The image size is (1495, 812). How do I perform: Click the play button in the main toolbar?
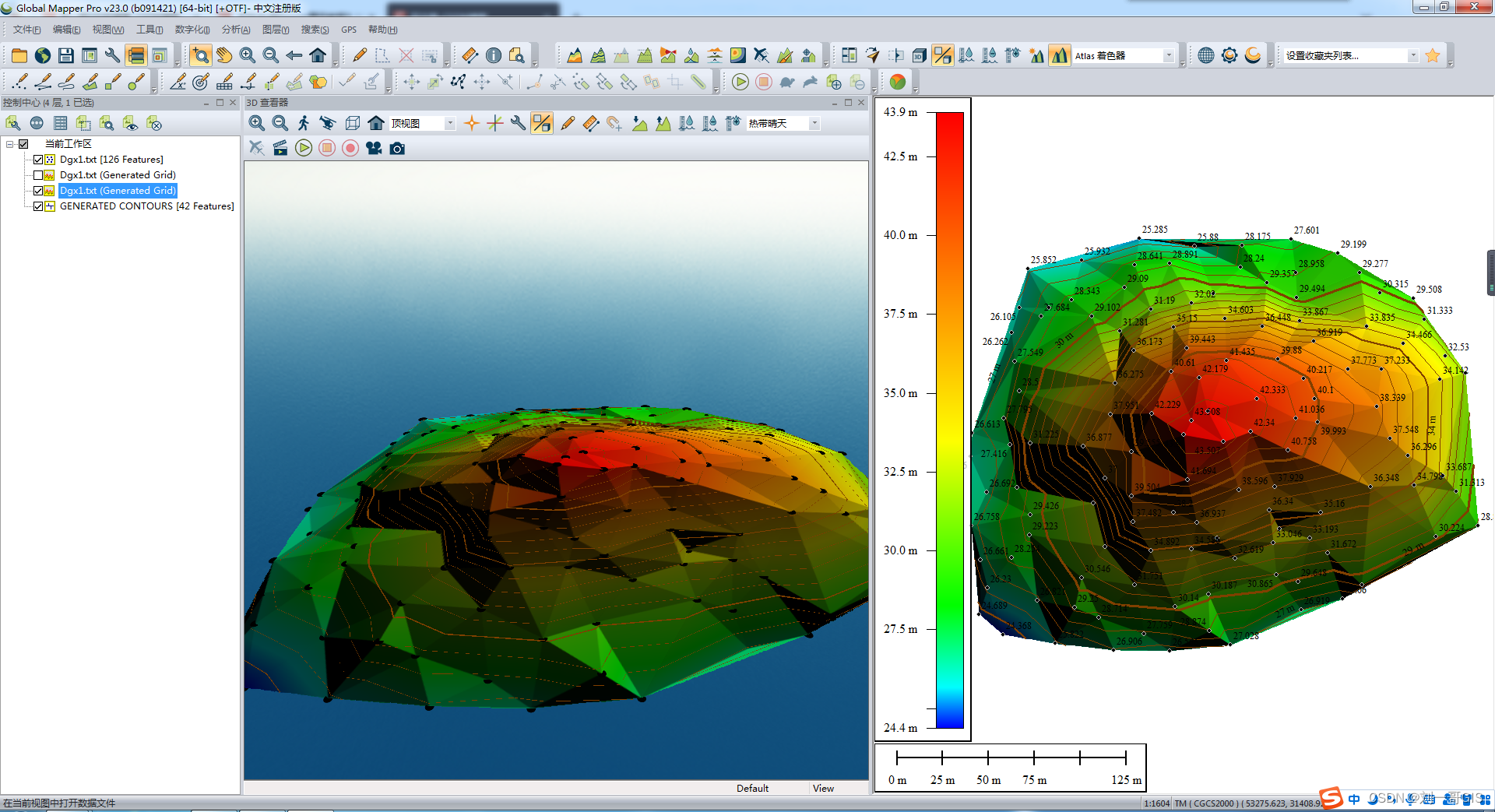[x=740, y=82]
